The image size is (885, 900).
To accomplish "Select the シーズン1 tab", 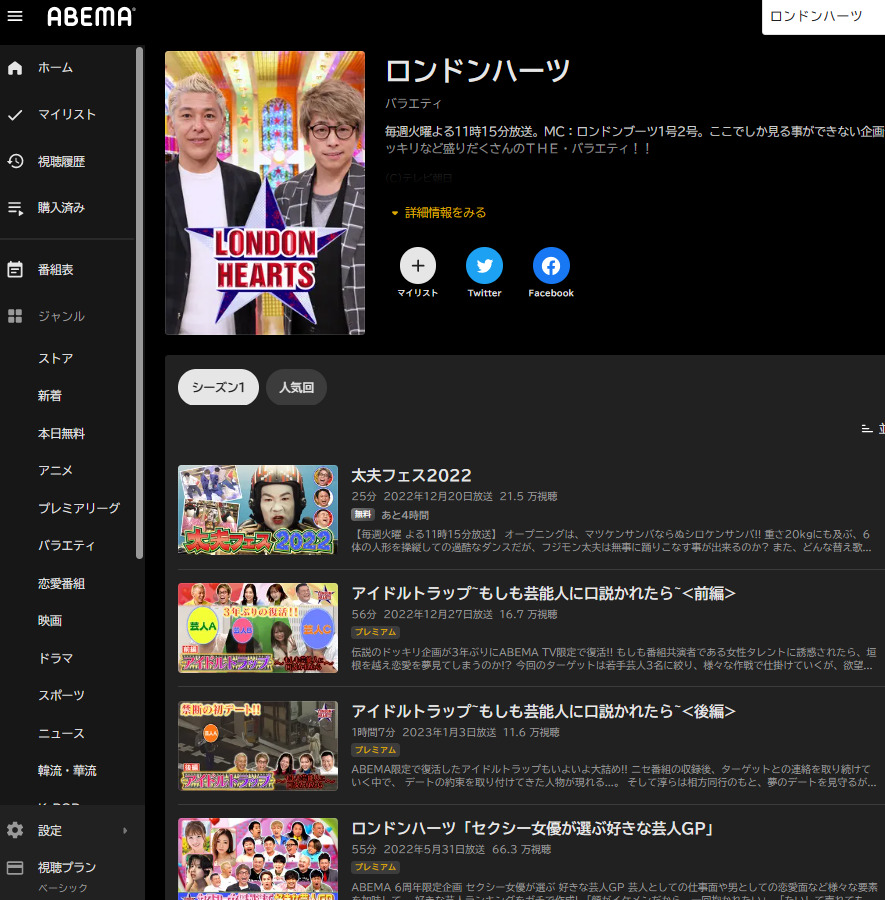I will click(218, 387).
